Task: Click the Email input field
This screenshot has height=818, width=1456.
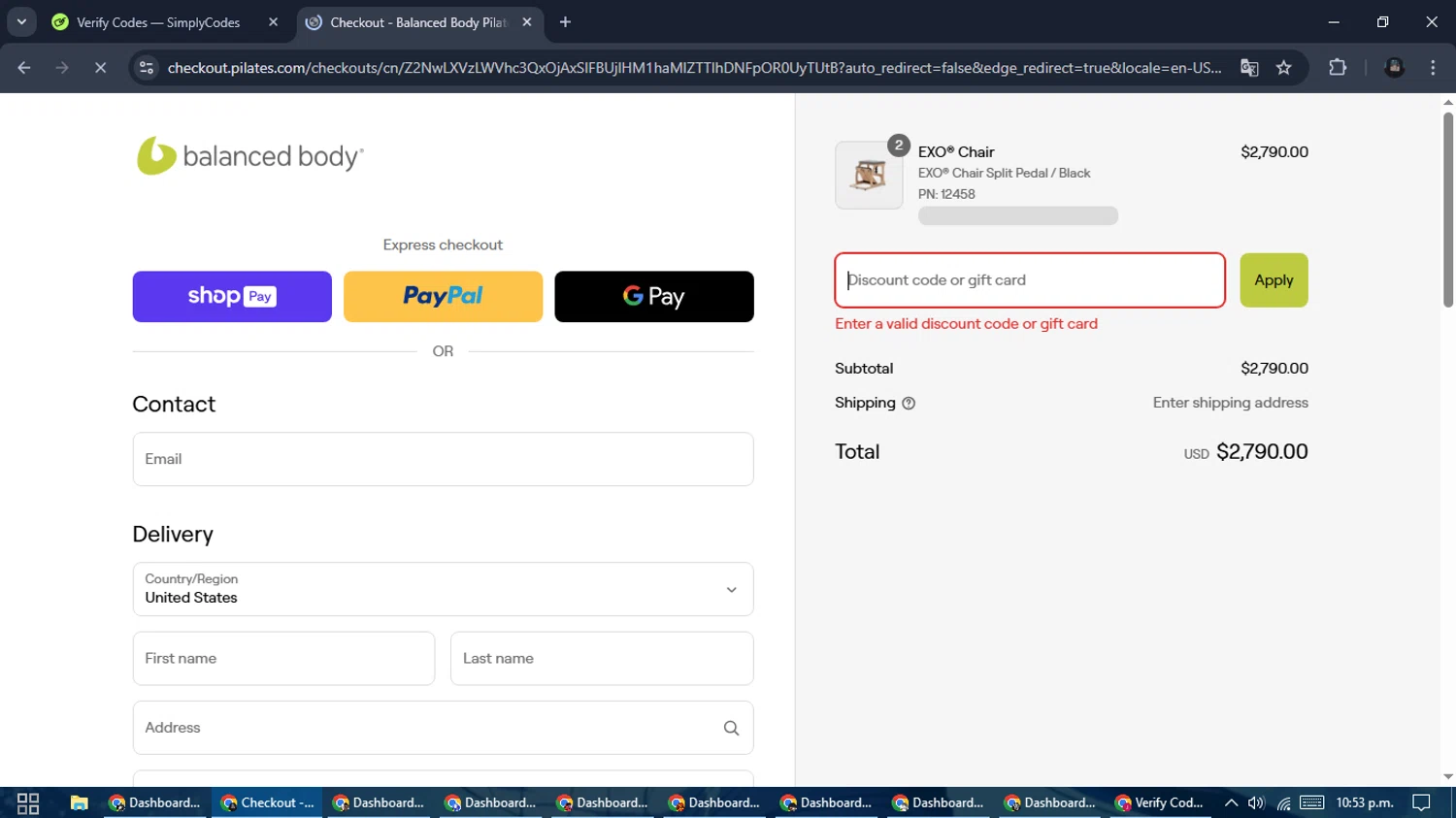Action: tap(443, 459)
